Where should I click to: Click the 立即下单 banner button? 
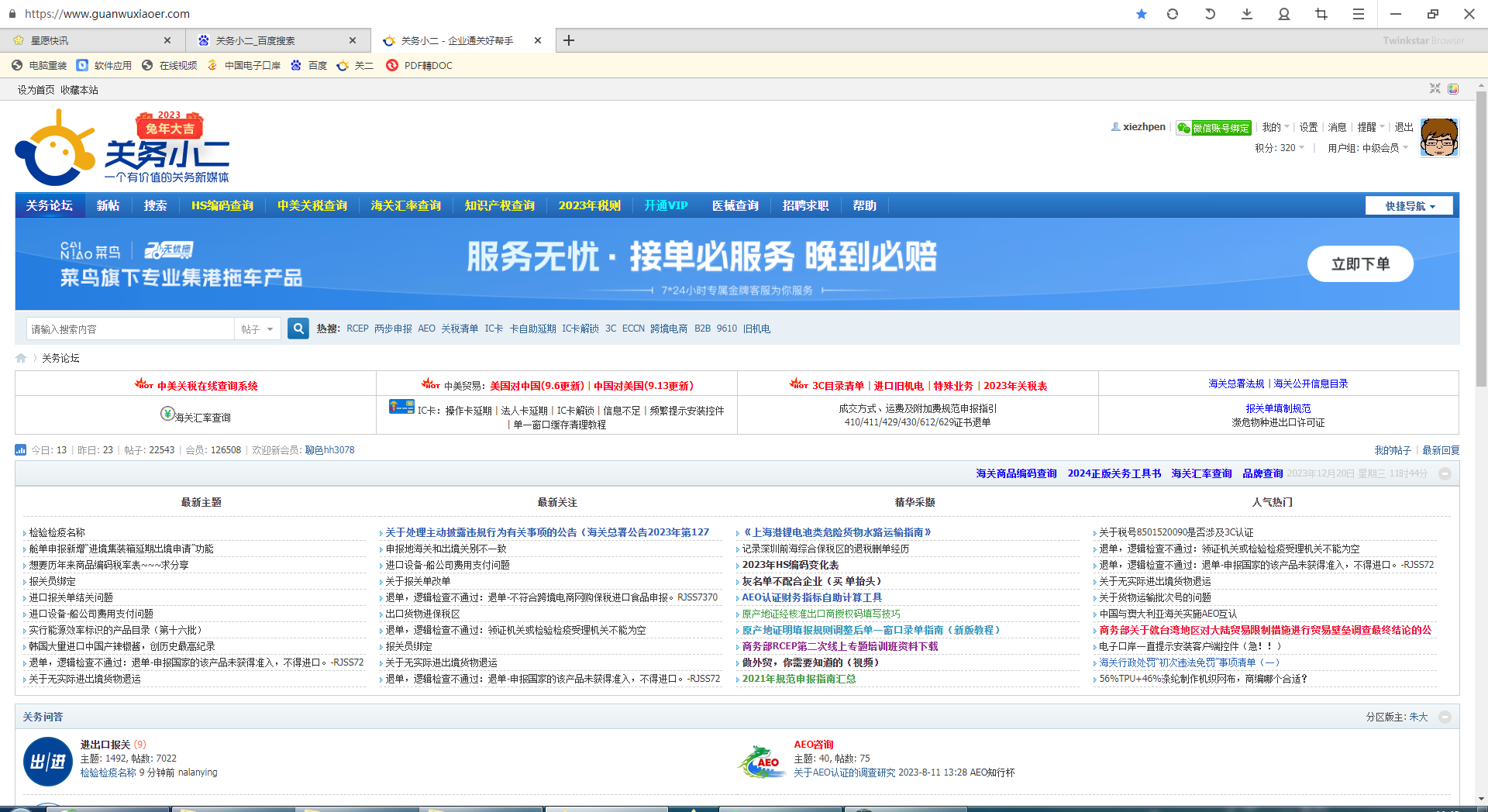1360,264
